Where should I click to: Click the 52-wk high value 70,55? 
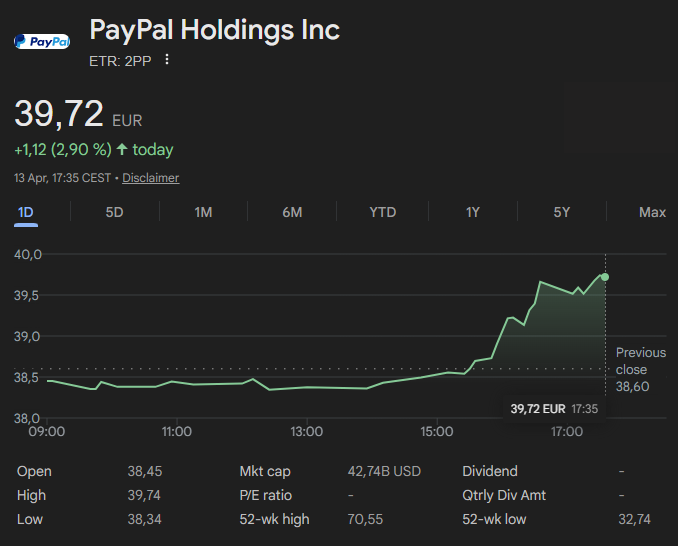coord(365,519)
